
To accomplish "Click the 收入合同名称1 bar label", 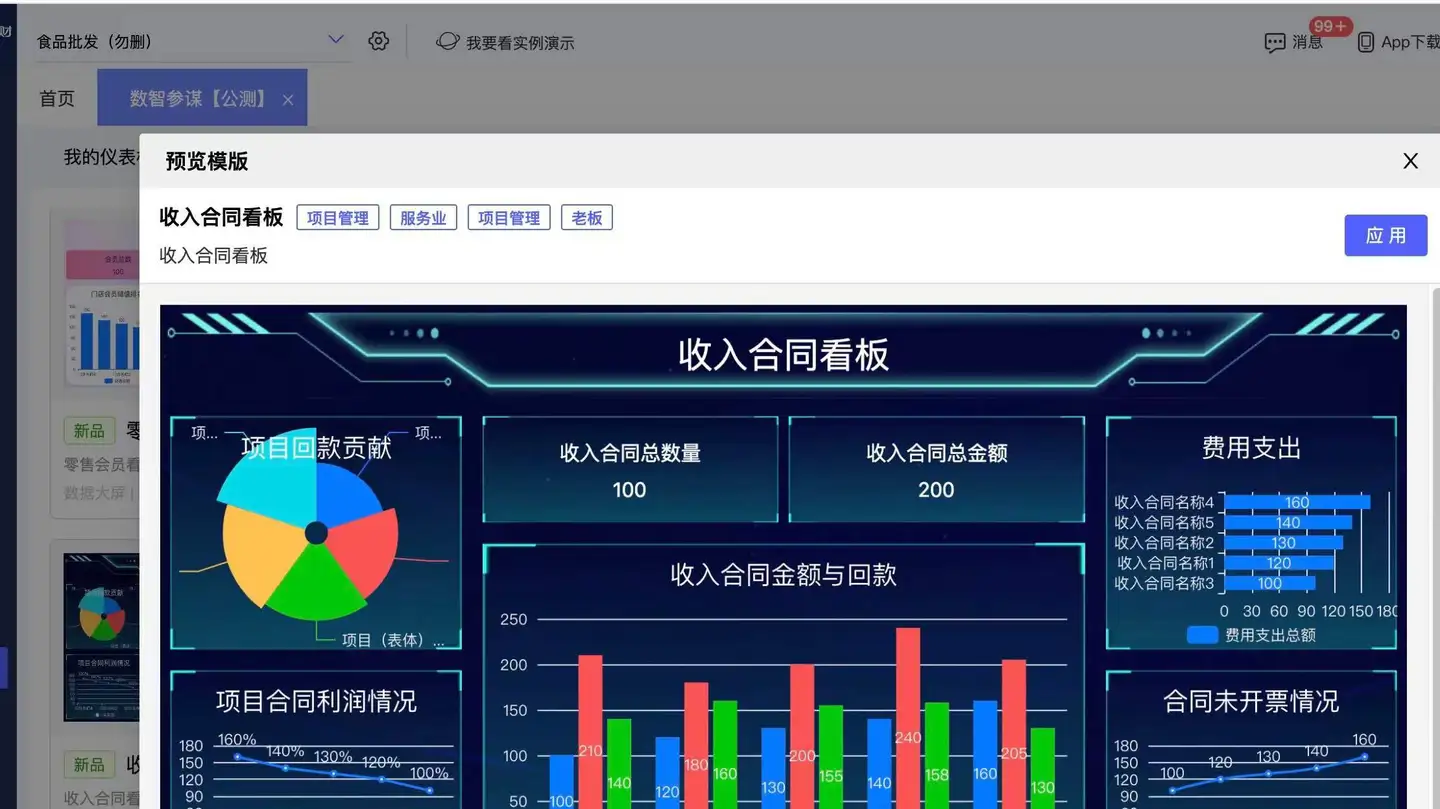I will pos(1166,563).
